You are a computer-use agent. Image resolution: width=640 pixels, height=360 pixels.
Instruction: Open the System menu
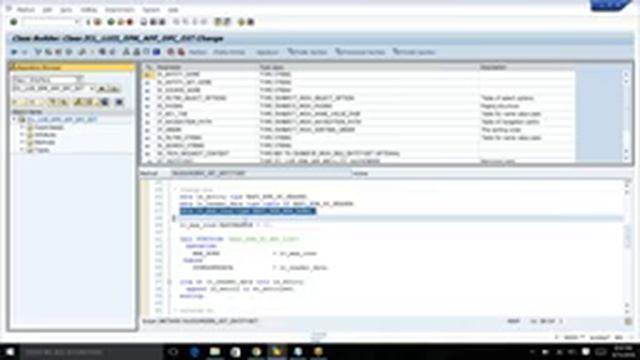[151, 9]
